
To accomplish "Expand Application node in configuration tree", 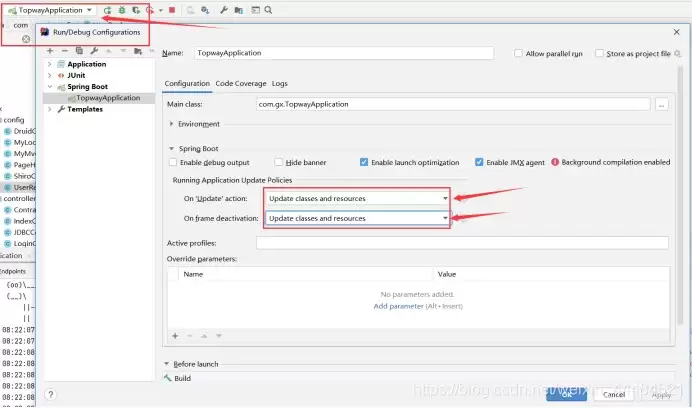I will point(49,64).
